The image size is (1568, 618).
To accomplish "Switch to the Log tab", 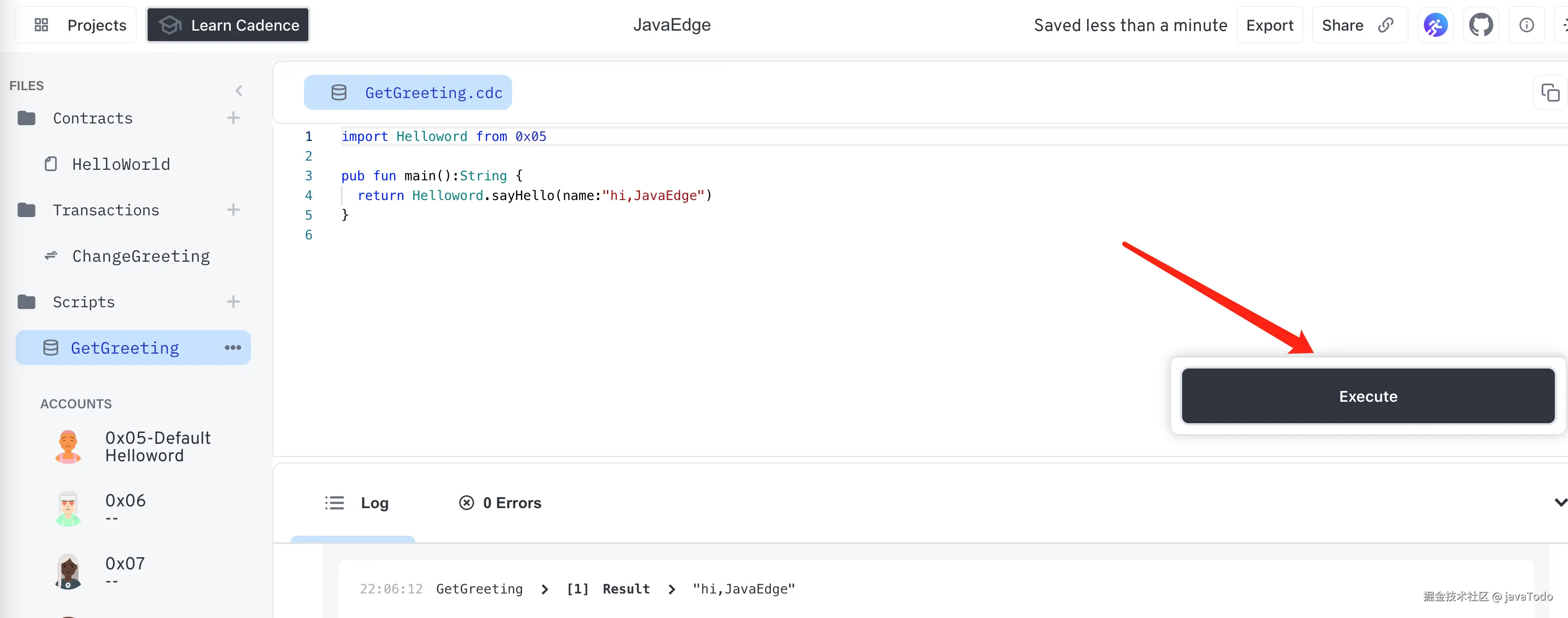I will click(x=357, y=503).
